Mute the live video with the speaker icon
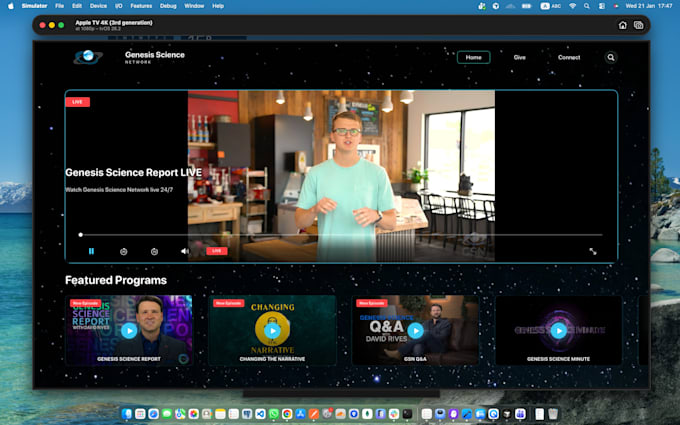 185,251
